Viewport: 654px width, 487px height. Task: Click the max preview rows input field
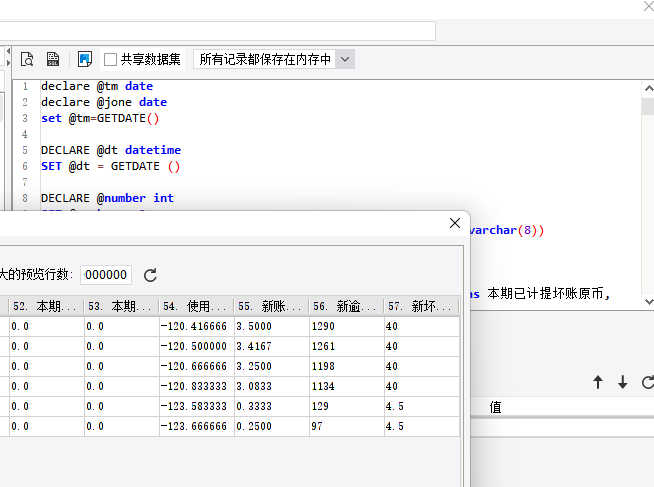pyautogui.click(x=106, y=275)
